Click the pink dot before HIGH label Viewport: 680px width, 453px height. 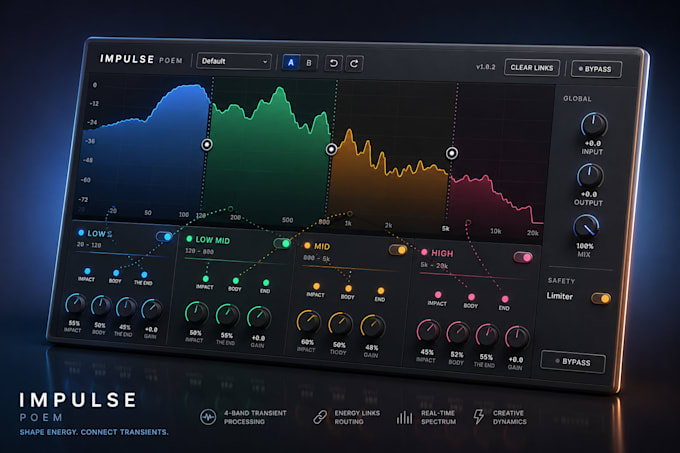click(424, 252)
